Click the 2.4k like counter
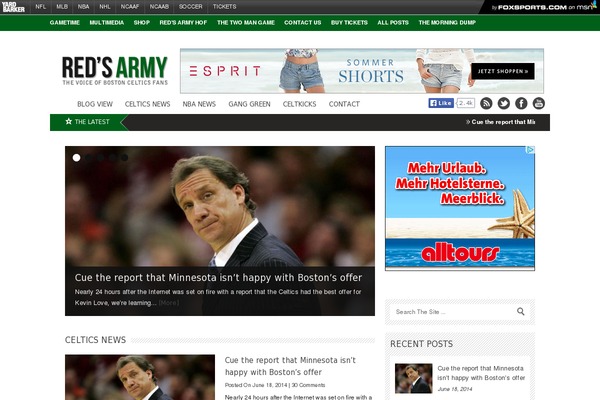 [x=466, y=103]
